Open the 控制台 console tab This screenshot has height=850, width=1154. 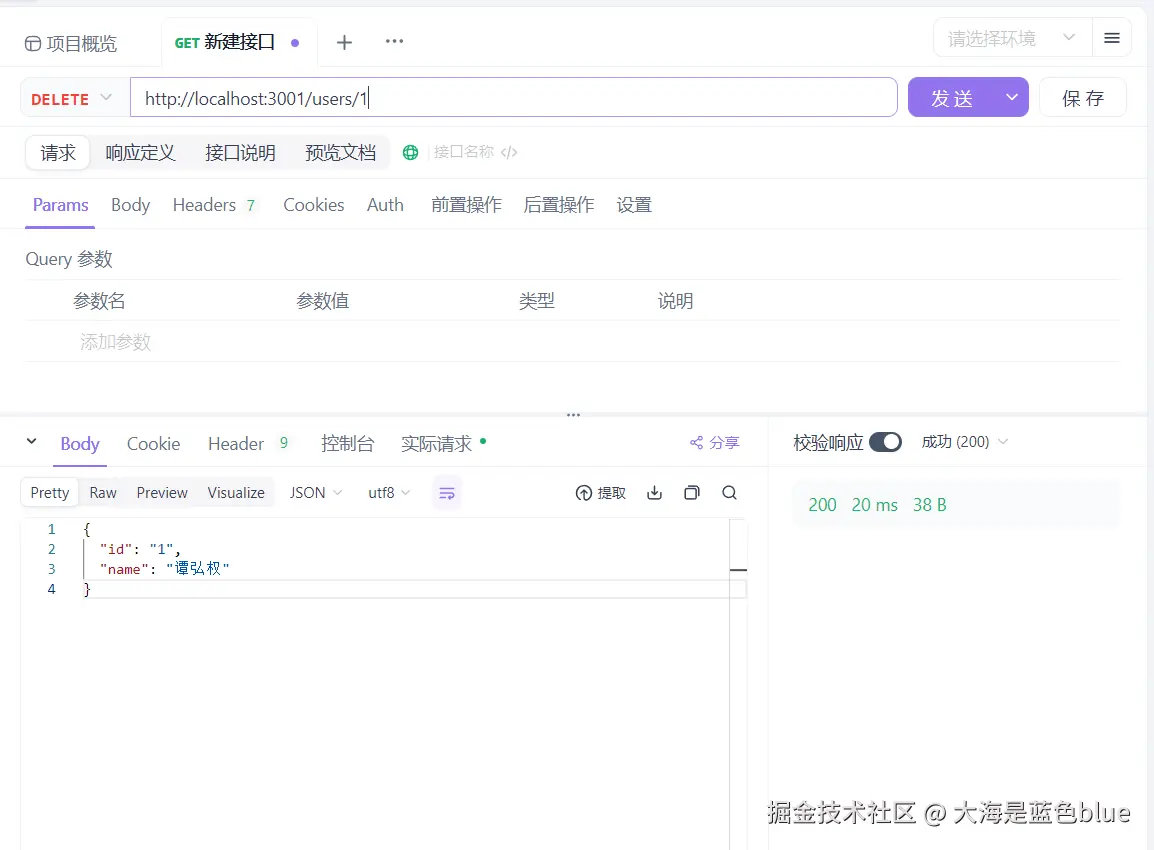(347, 444)
